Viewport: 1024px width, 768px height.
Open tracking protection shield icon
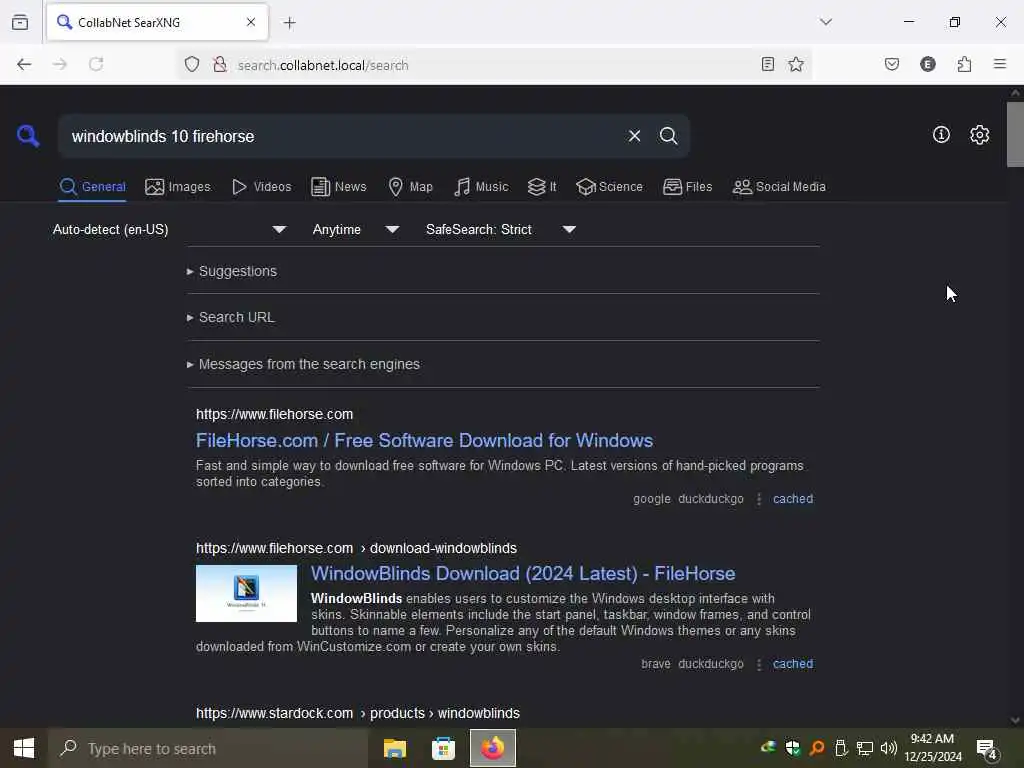(192, 64)
